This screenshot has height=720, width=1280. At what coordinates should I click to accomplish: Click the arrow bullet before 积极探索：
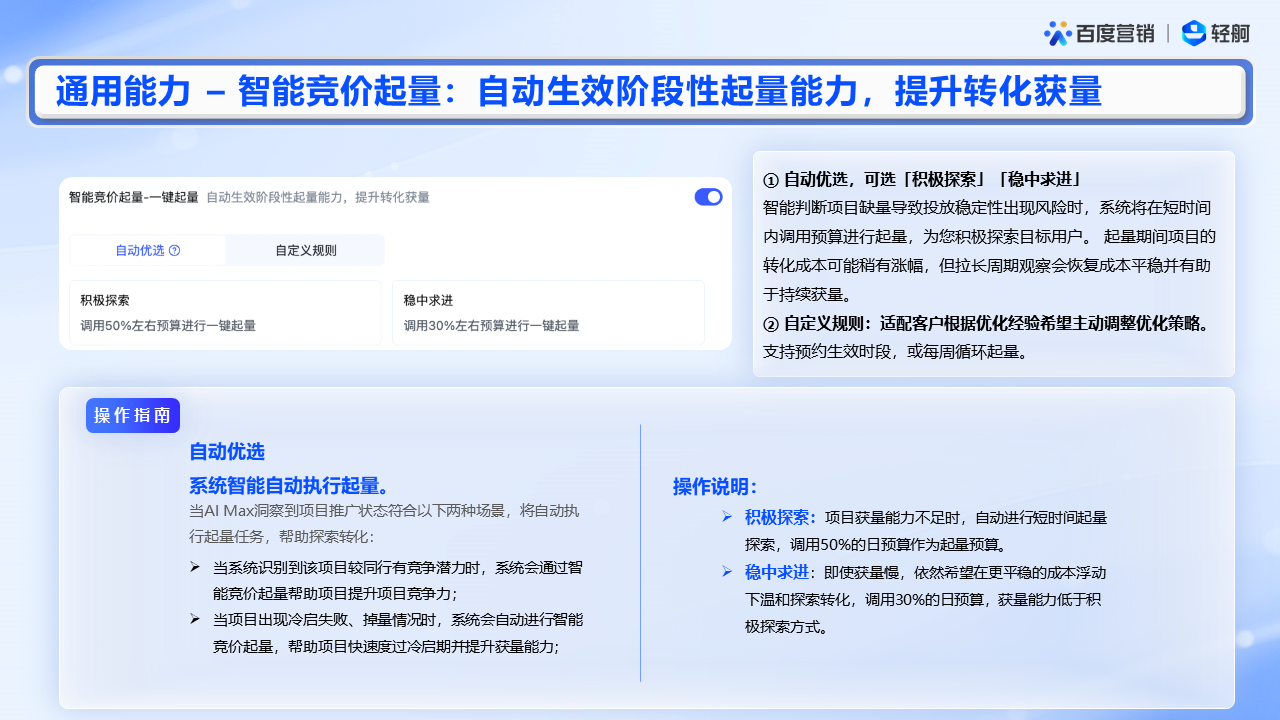tap(727, 517)
